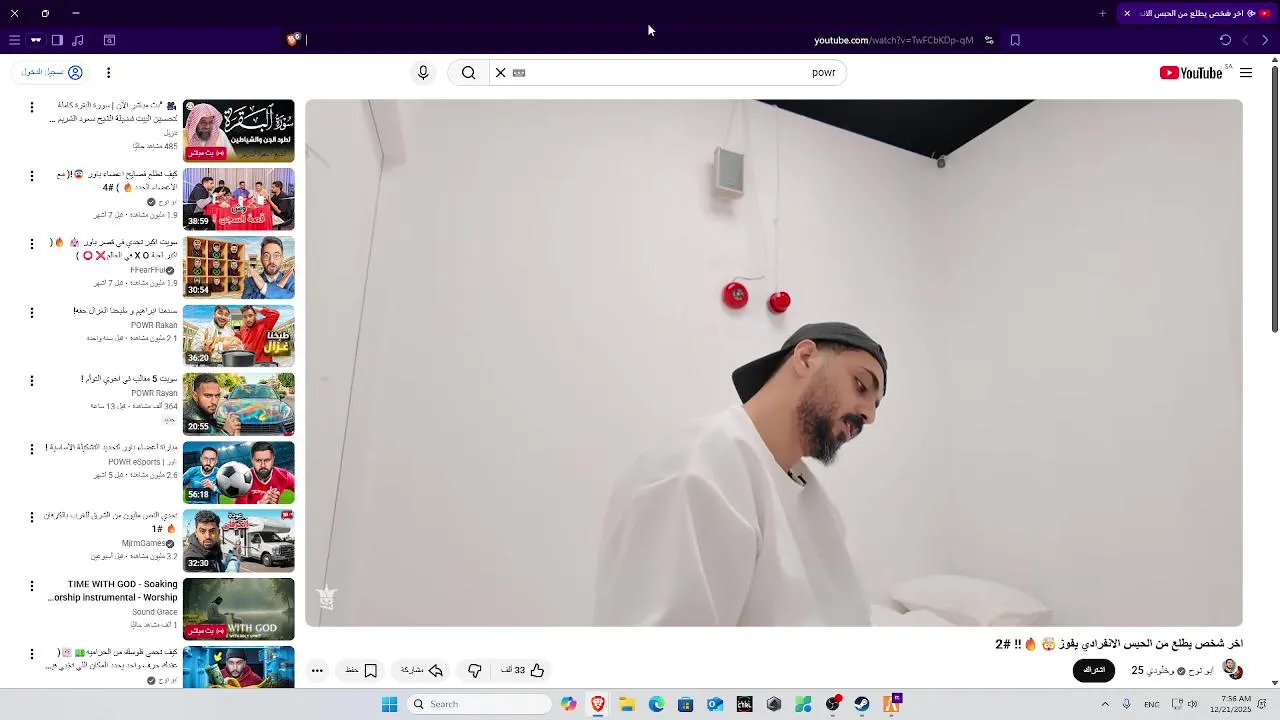The image size is (1280, 720).
Task: Click the sign-in button with profile icon
Action: 52,73
